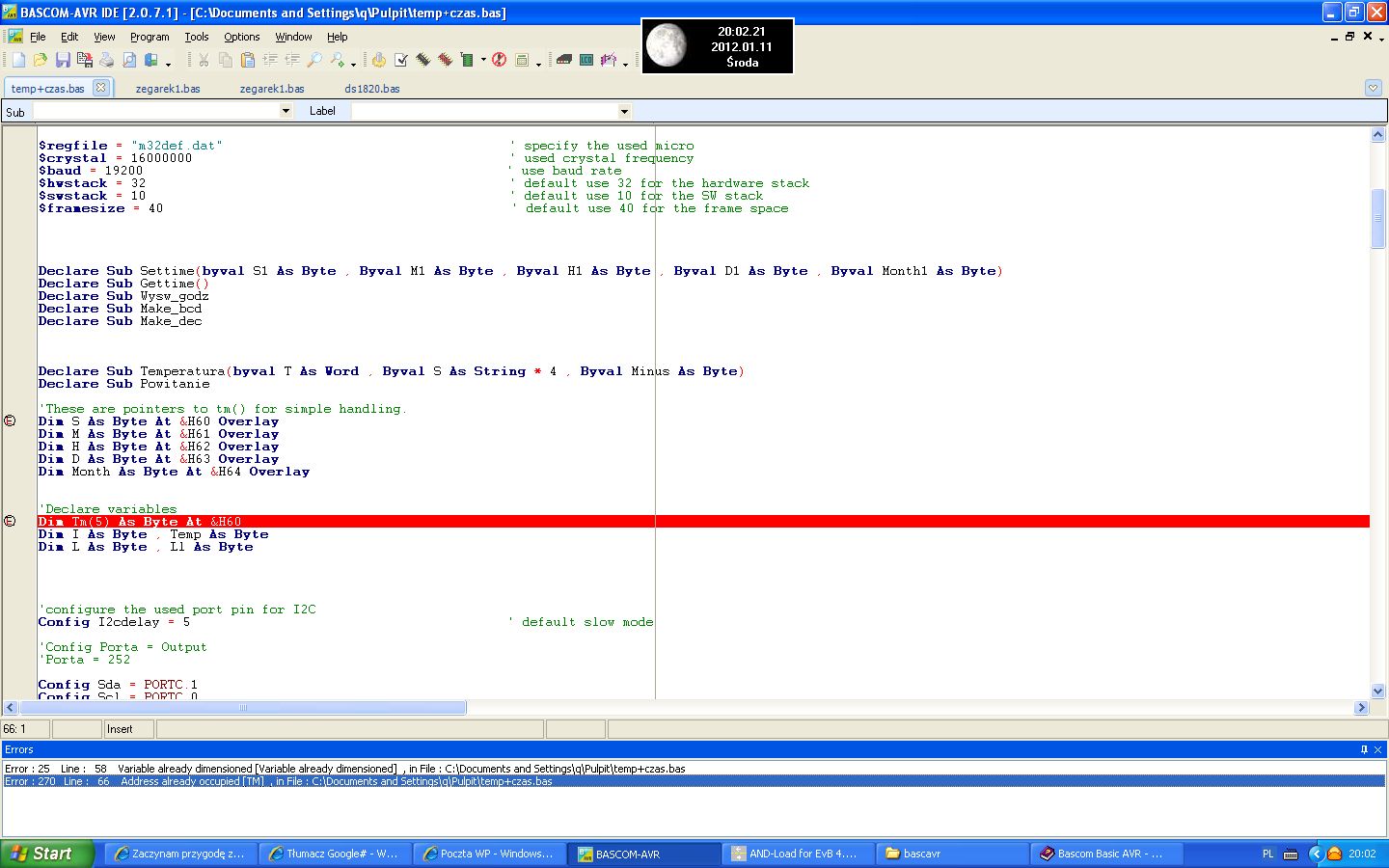
Task: Click the Paste clipboard icon
Action: [x=247, y=60]
